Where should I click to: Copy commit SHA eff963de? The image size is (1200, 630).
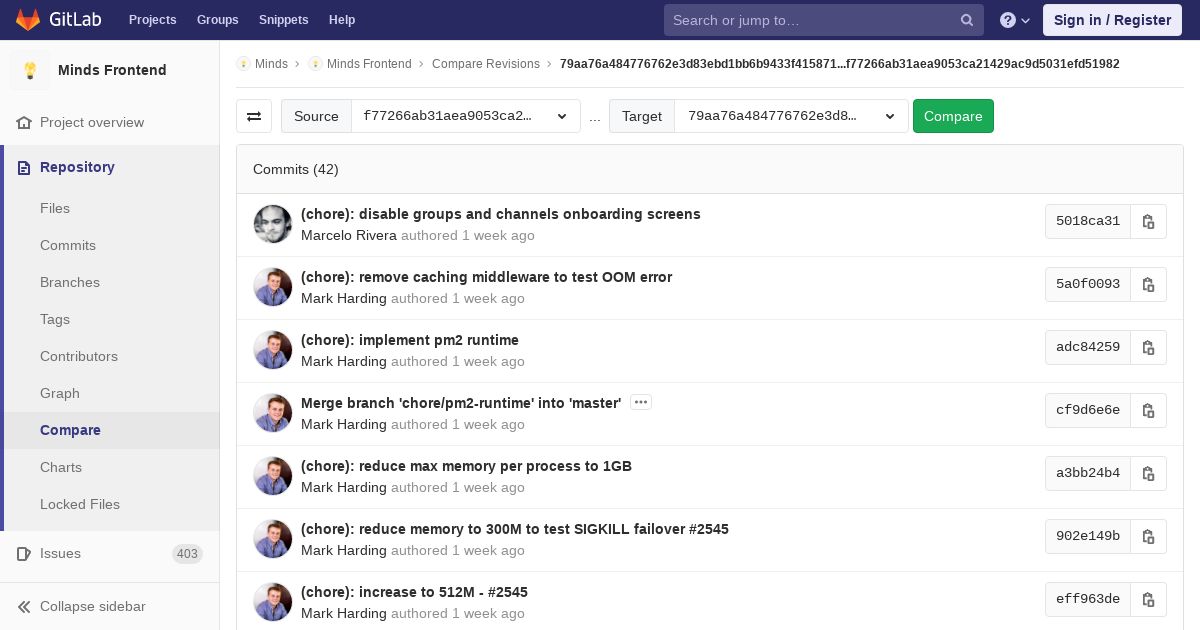coord(1148,599)
